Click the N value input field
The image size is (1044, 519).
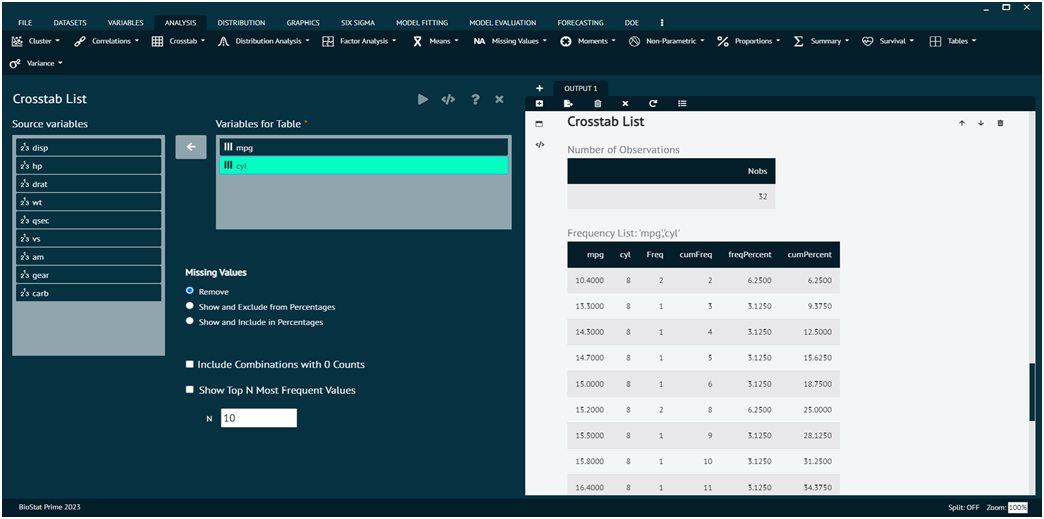tap(258, 418)
